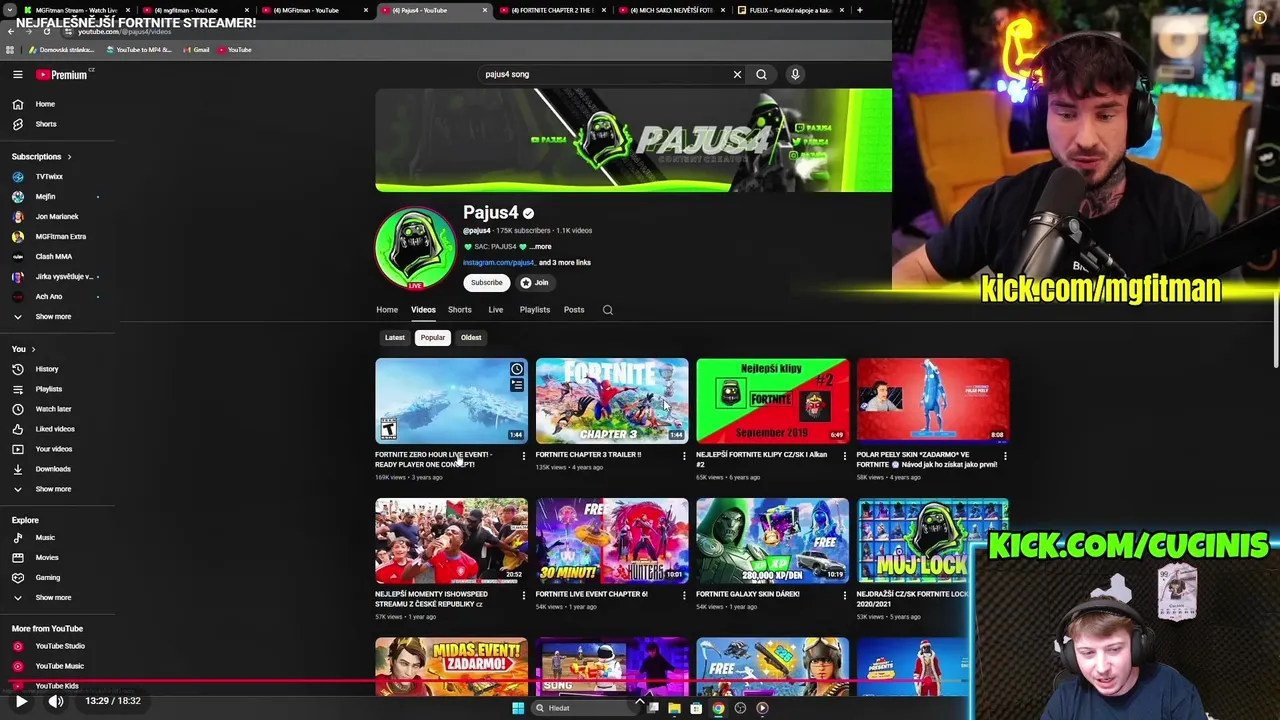1280x720 pixels.
Task: Click the Windows Start button
Action: (517, 708)
